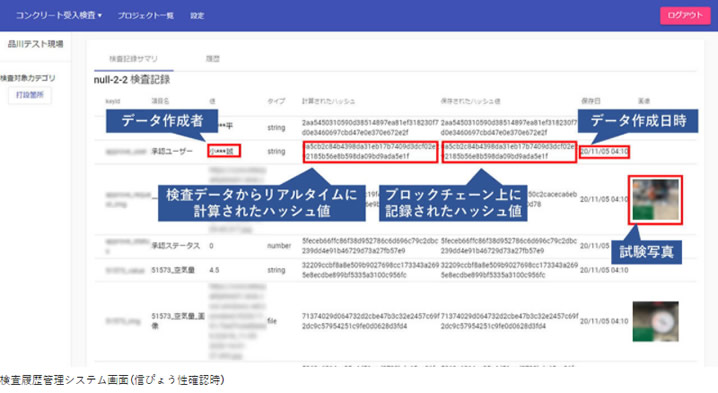Switch to the 検査記録サマリ tab
718x393 pixels.
tap(133, 59)
